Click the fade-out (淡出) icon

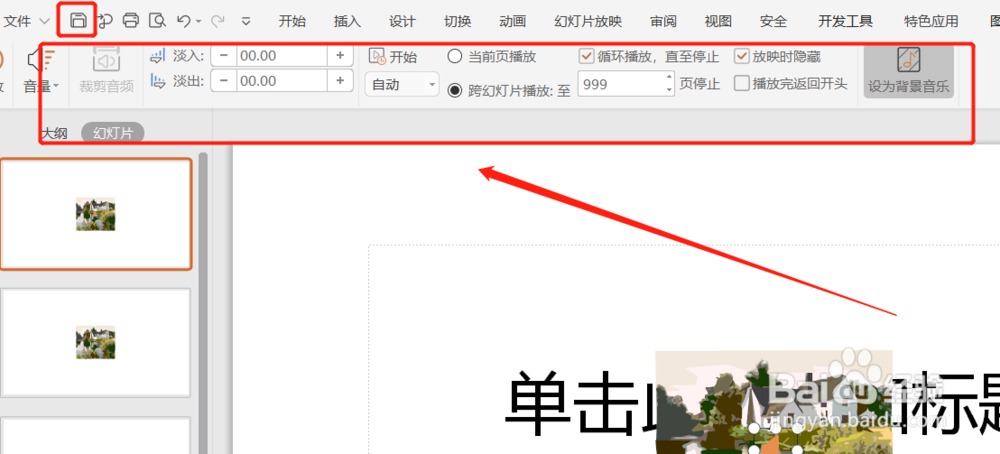[158, 81]
